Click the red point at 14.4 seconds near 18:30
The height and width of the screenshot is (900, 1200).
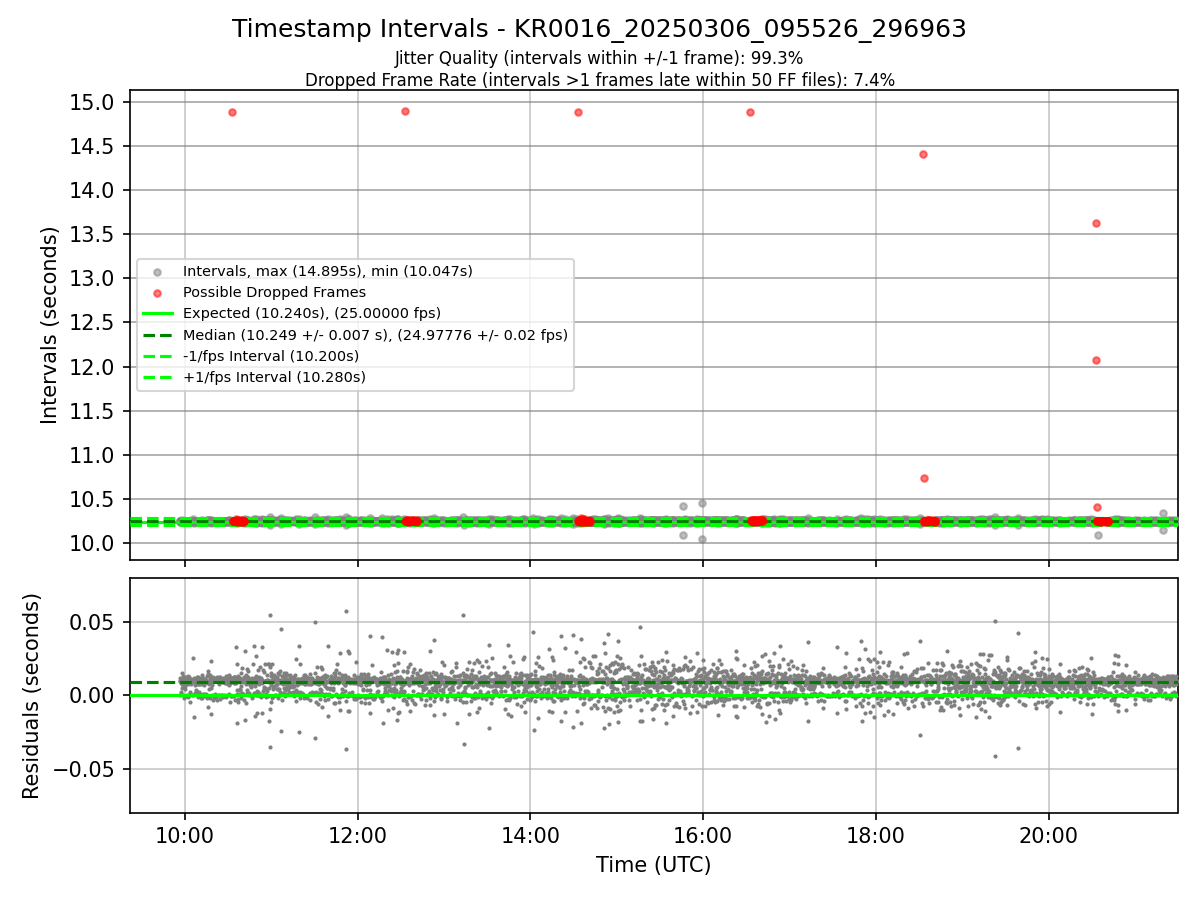point(923,154)
